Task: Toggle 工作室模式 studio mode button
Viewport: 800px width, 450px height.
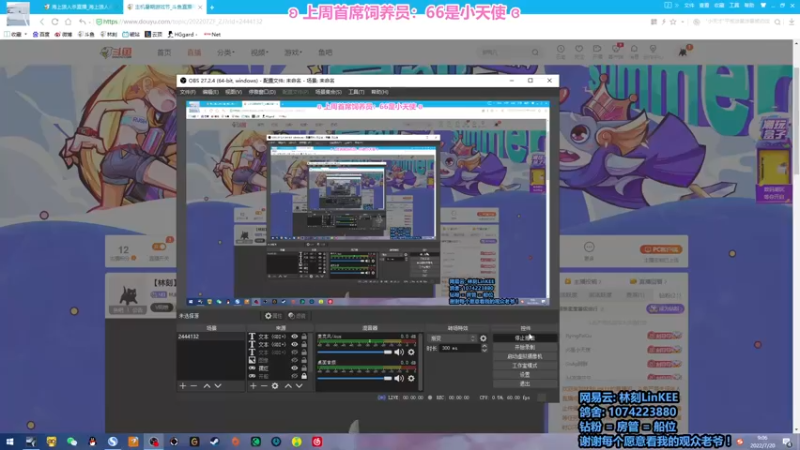Action: point(524,366)
